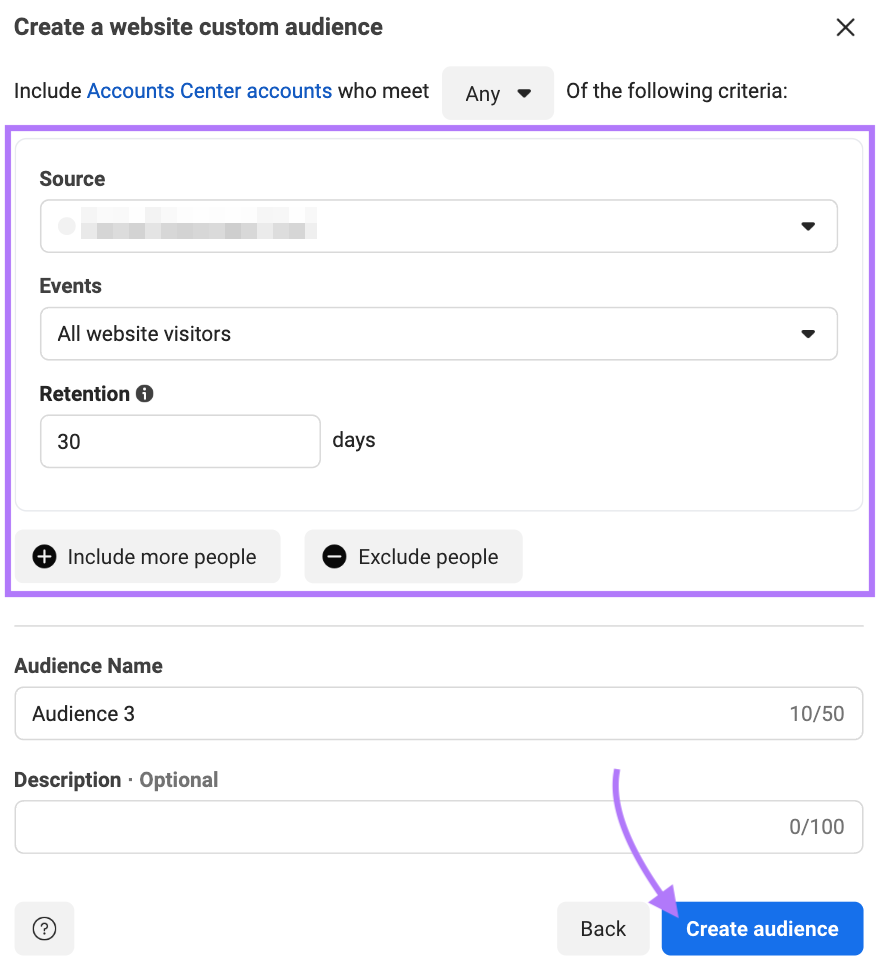Click the X to close the dialog

click(x=845, y=27)
